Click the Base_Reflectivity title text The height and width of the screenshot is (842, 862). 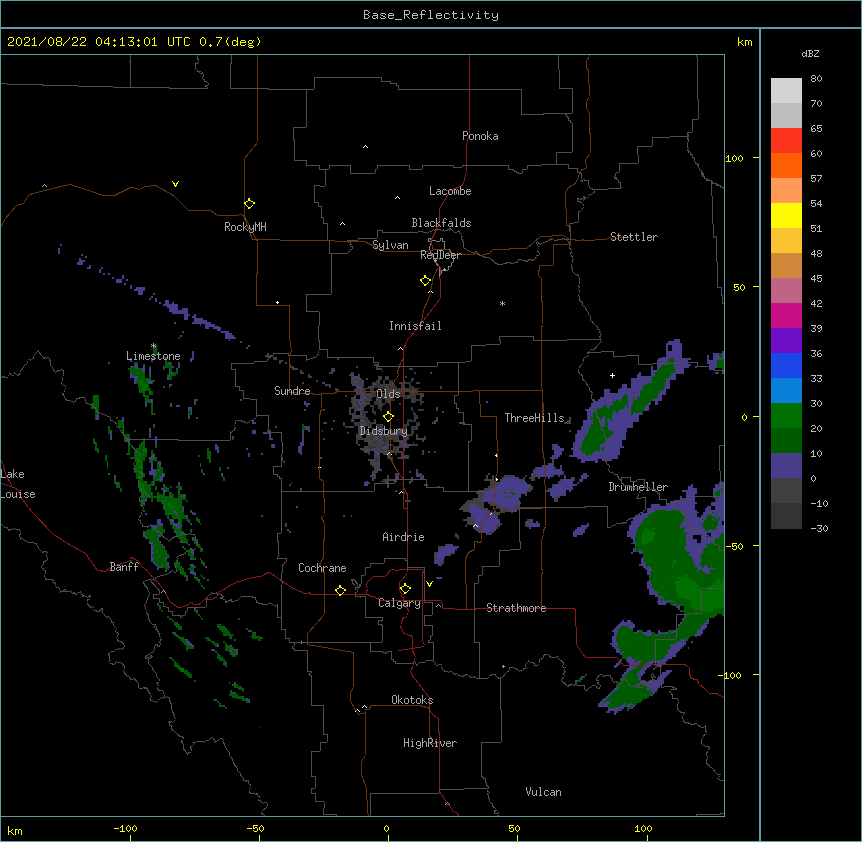coord(431,15)
